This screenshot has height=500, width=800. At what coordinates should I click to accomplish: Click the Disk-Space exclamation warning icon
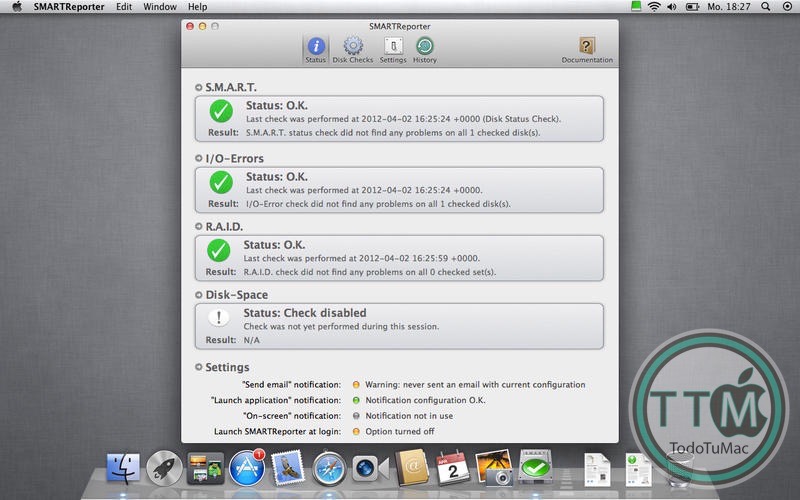point(218,318)
